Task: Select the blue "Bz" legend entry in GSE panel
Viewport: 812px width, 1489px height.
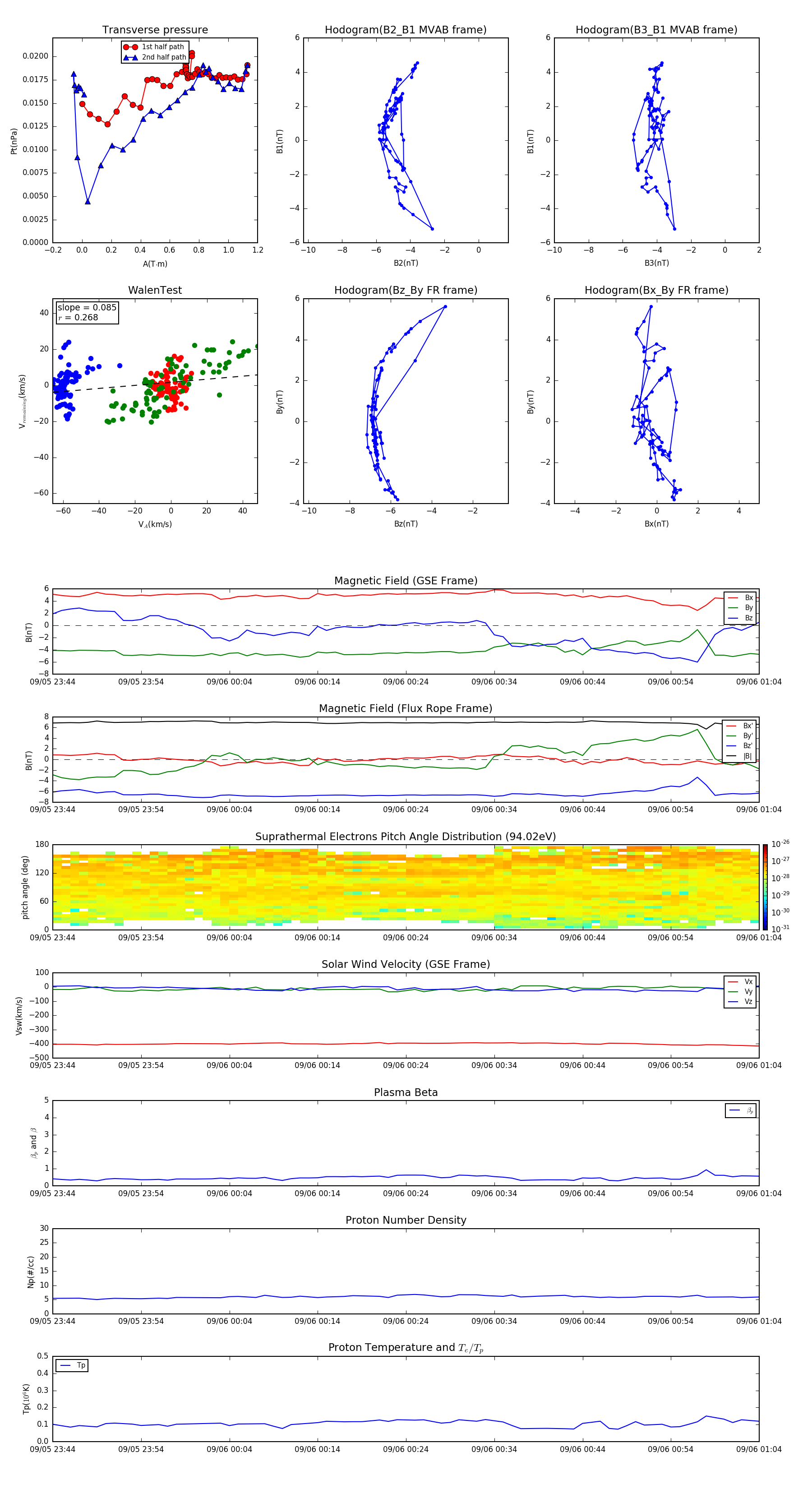Action: (740, 618)
